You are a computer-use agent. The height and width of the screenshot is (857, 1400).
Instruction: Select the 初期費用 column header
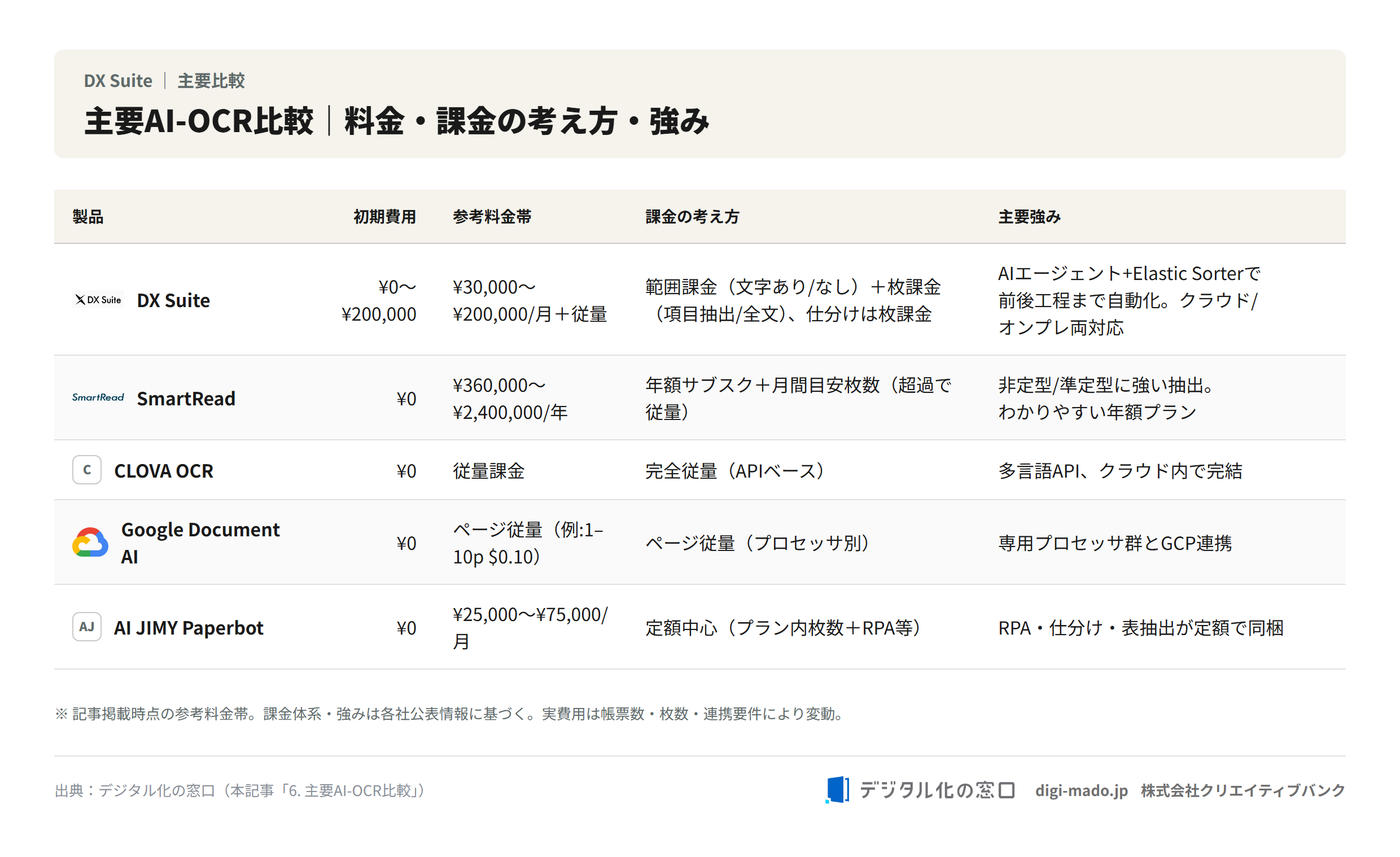(384, 217)
